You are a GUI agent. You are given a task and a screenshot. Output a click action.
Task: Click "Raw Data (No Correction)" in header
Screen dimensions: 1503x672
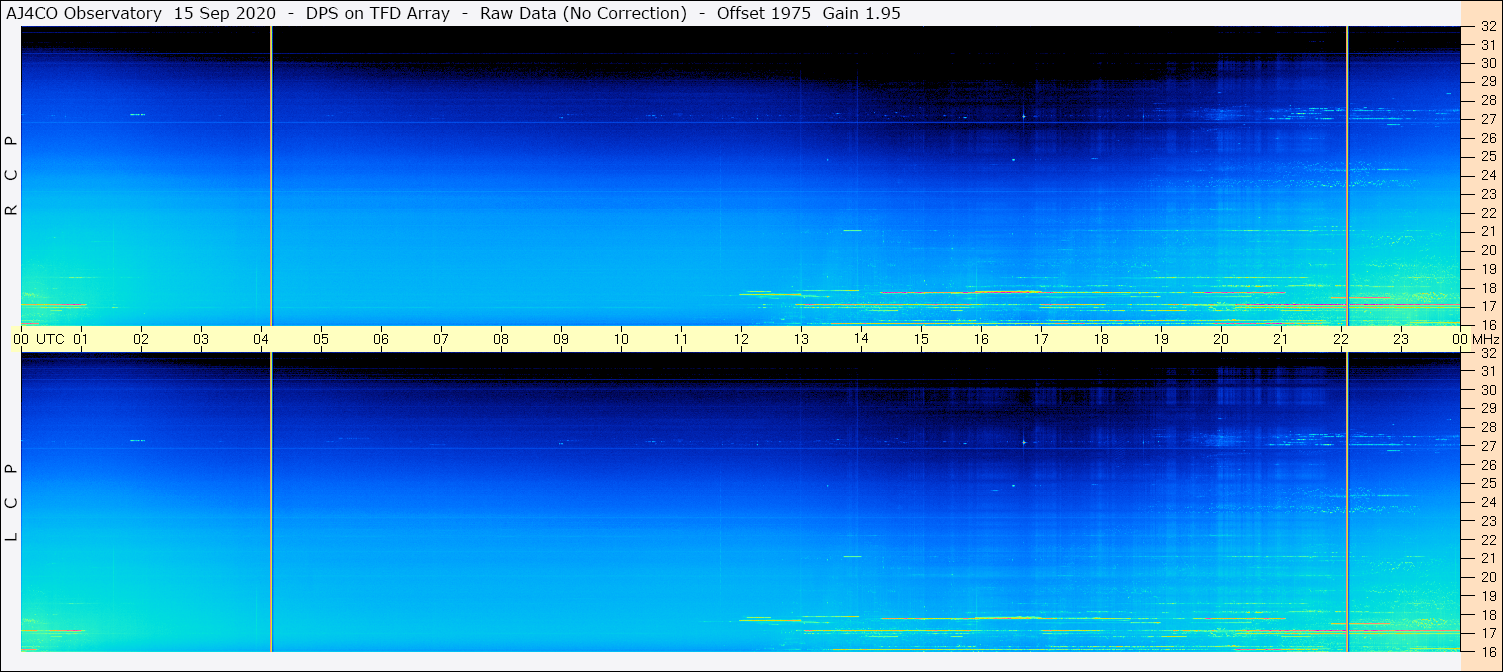click(x=583, y=13)
